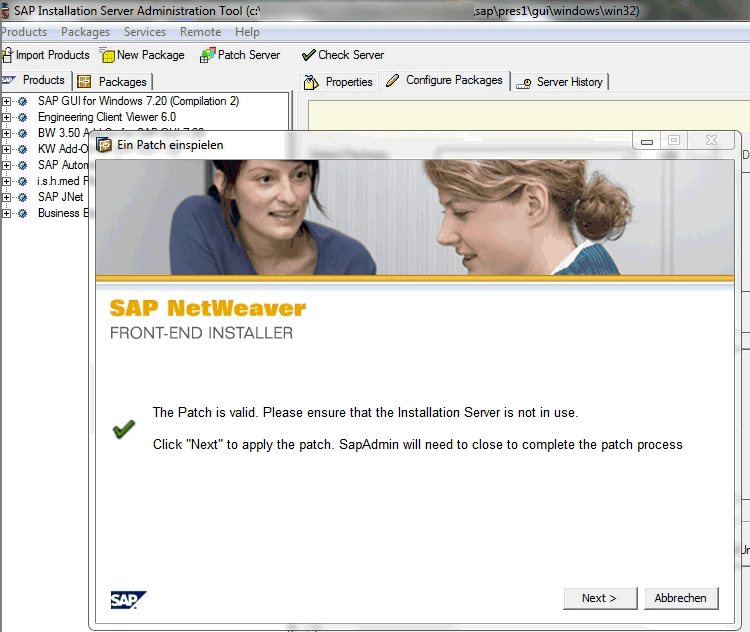Open the Products menu
Screen dimensions: 750x632
coord(23,32)
